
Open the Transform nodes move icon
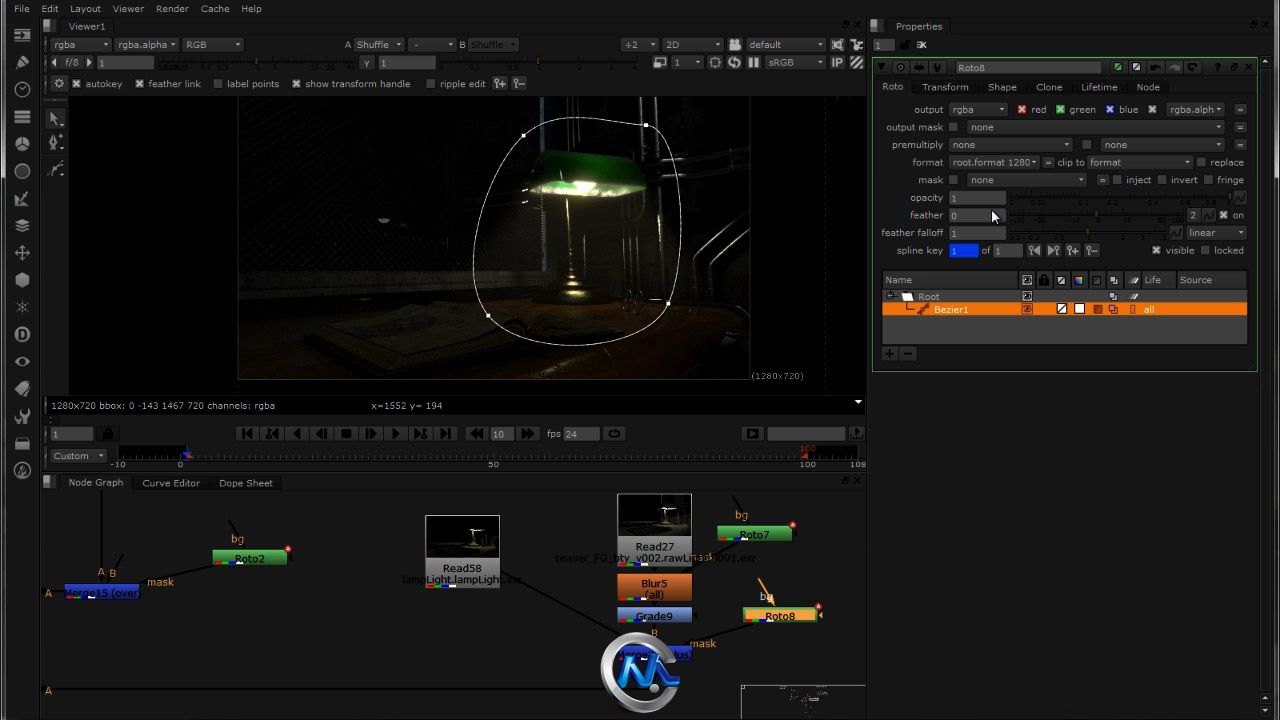pos(22,253)
